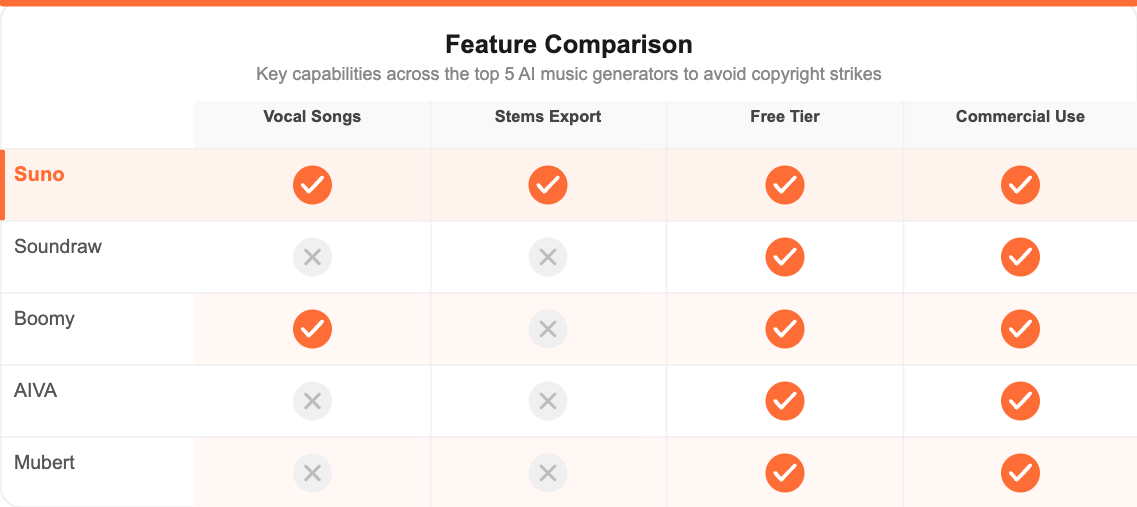Select the Vocal Songs column header
The height and width of the screenshot is (507, 1137).
(x=312, y=117)
